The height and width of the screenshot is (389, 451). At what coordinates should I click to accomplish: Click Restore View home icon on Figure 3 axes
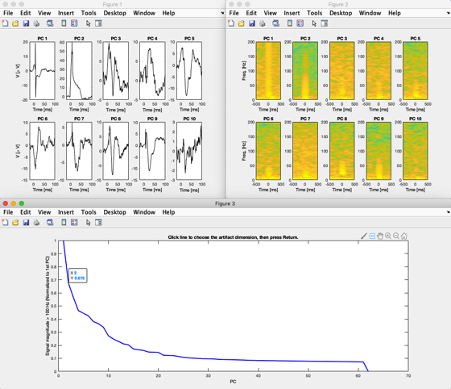(x=404, y=236)
